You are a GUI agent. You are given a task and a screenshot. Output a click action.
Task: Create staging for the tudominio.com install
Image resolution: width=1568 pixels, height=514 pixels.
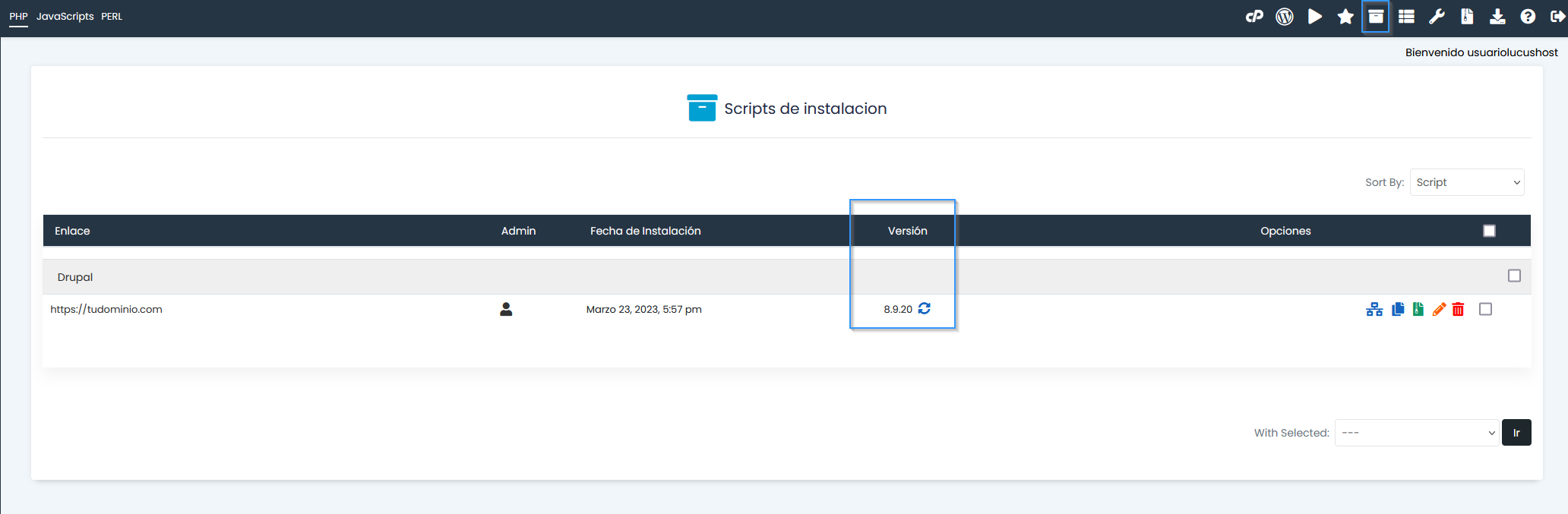(1374, 309)
